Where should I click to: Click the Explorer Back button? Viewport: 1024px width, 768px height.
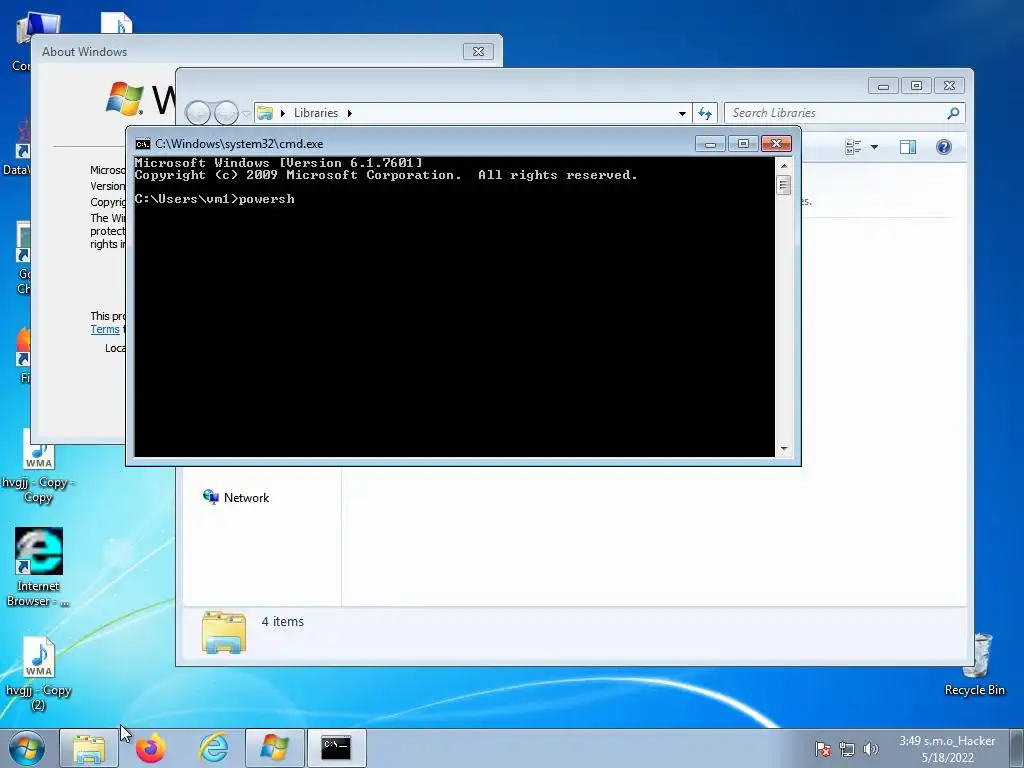click(x=199, y=113)
